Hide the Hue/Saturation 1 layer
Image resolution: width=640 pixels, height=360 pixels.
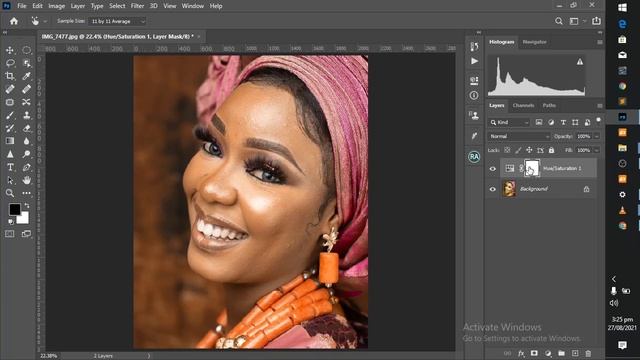(493, 169)
